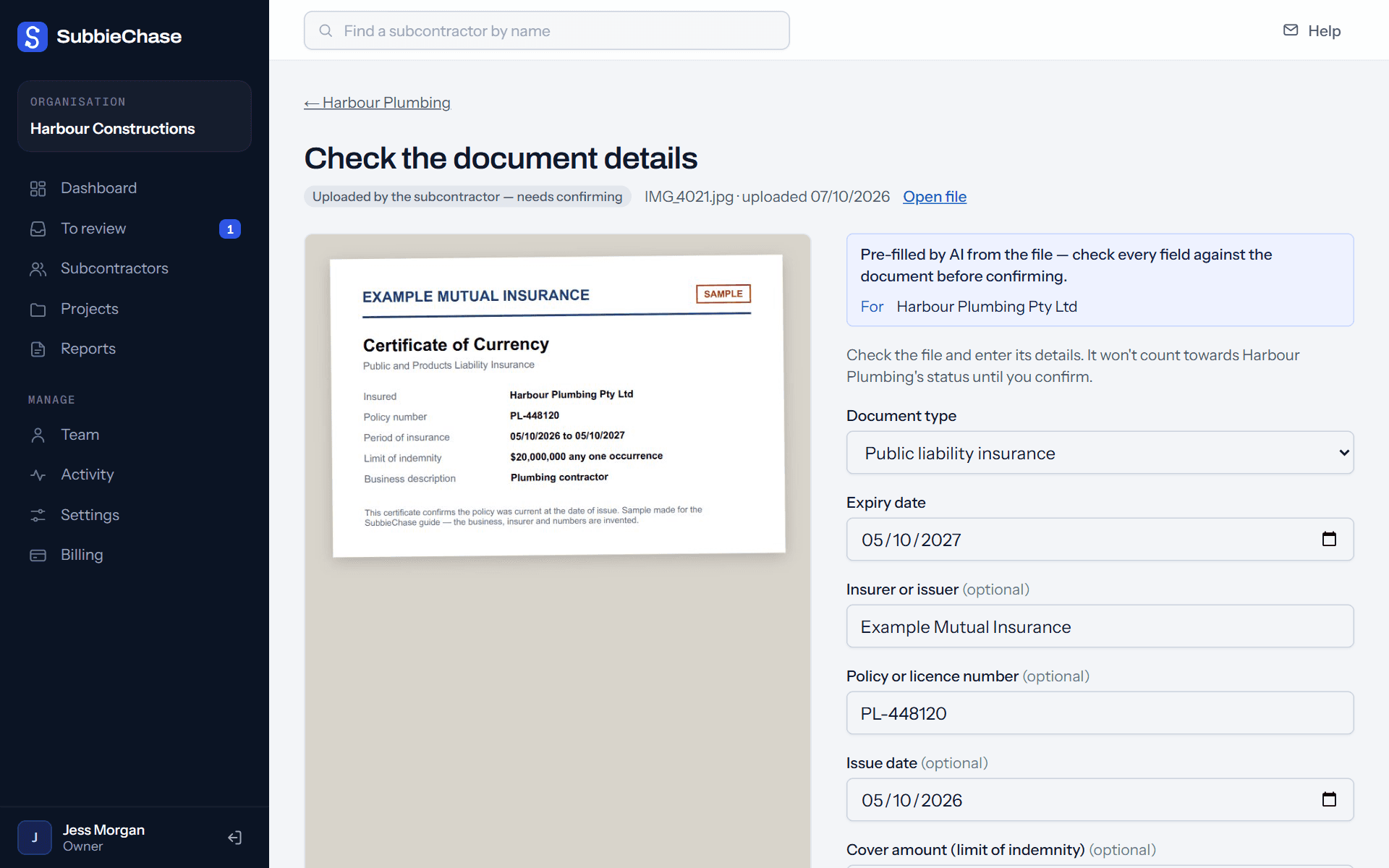Click the Settings sliders icon
This screenshot has width=1389, height=868.
[38, 515]
